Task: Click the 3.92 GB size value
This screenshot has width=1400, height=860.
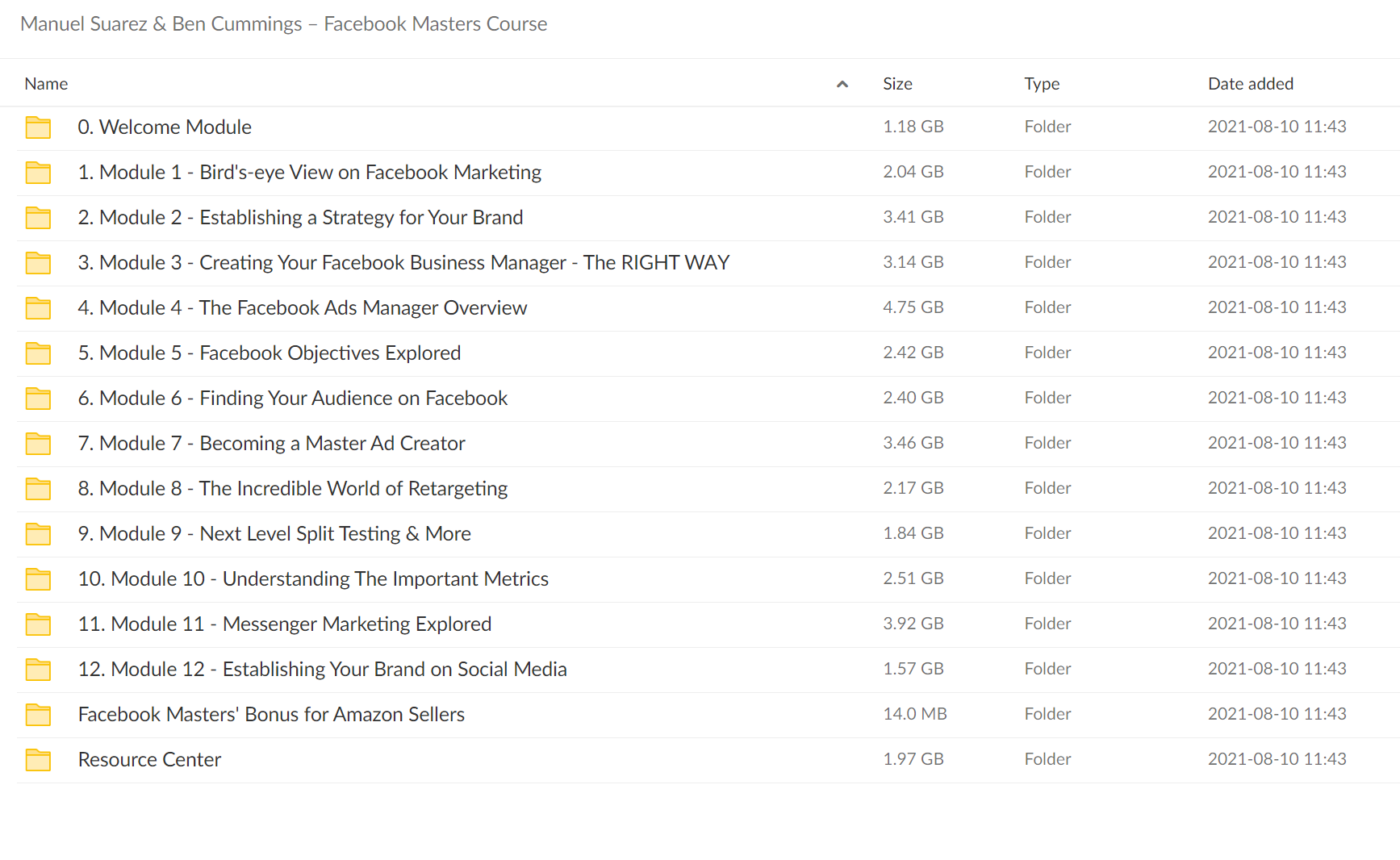Action: 913,624
